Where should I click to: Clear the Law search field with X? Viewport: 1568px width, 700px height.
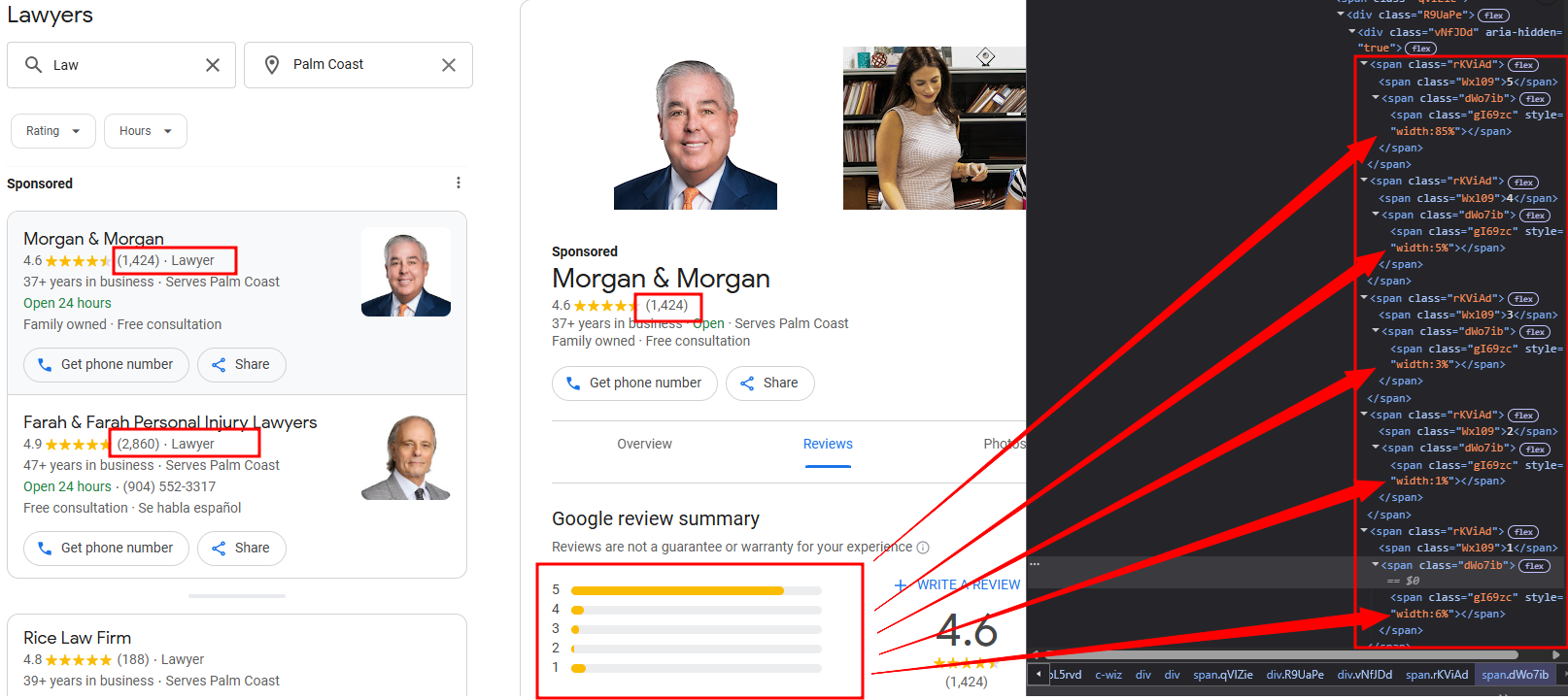[x=213, y=65]
